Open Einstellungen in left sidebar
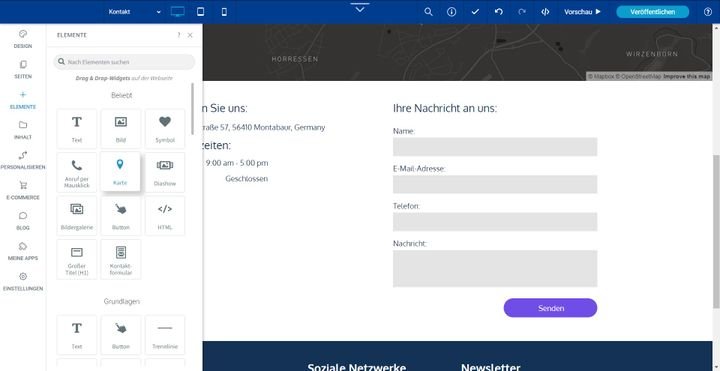This screenshot has height=371, width=720. tap(23, 281)
